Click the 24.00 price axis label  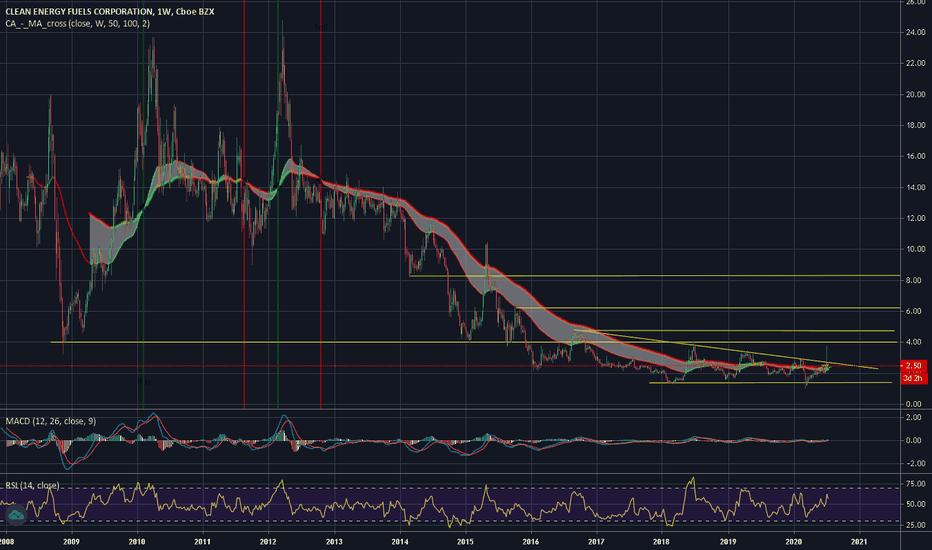pos(915,33)
